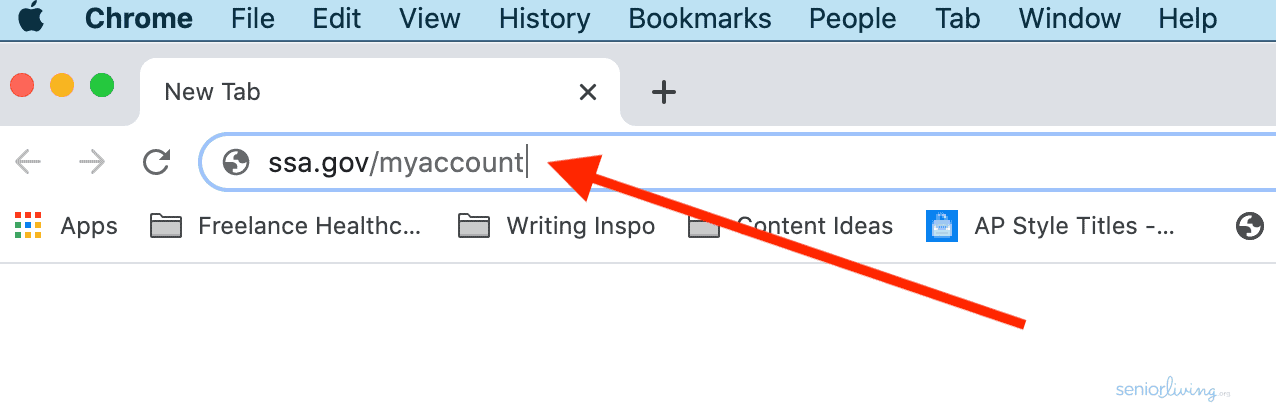Expand the Content Ideas bookmarks folder

point(790,227)
